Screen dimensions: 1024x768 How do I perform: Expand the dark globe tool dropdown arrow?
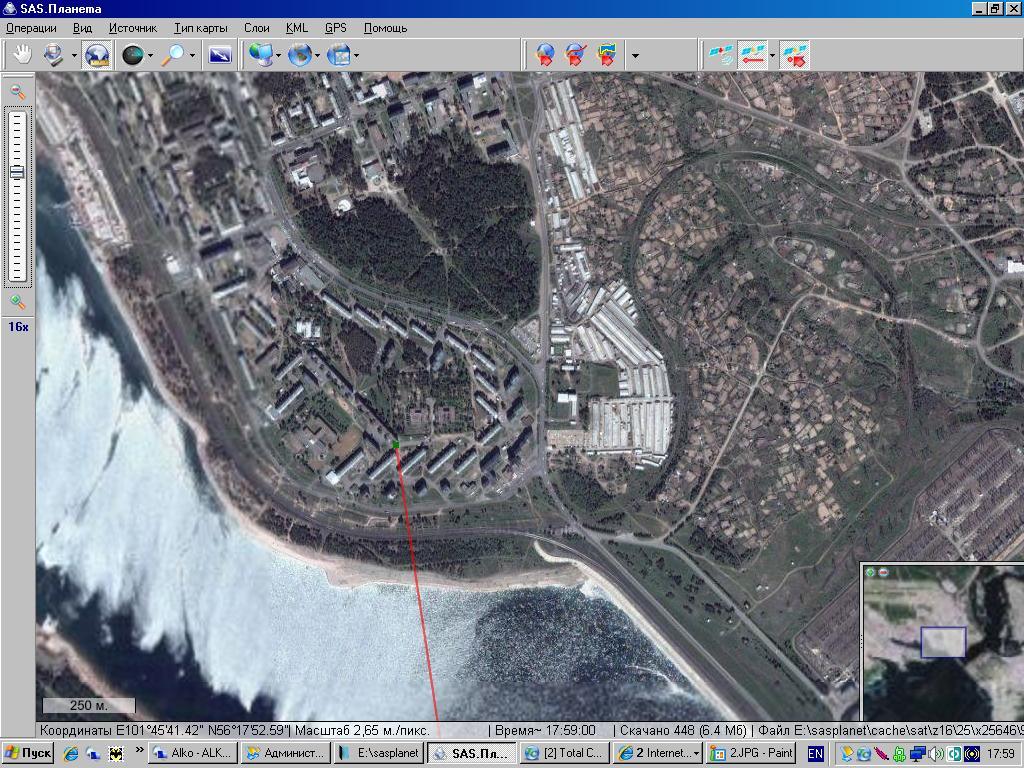(x=150, y=56)
